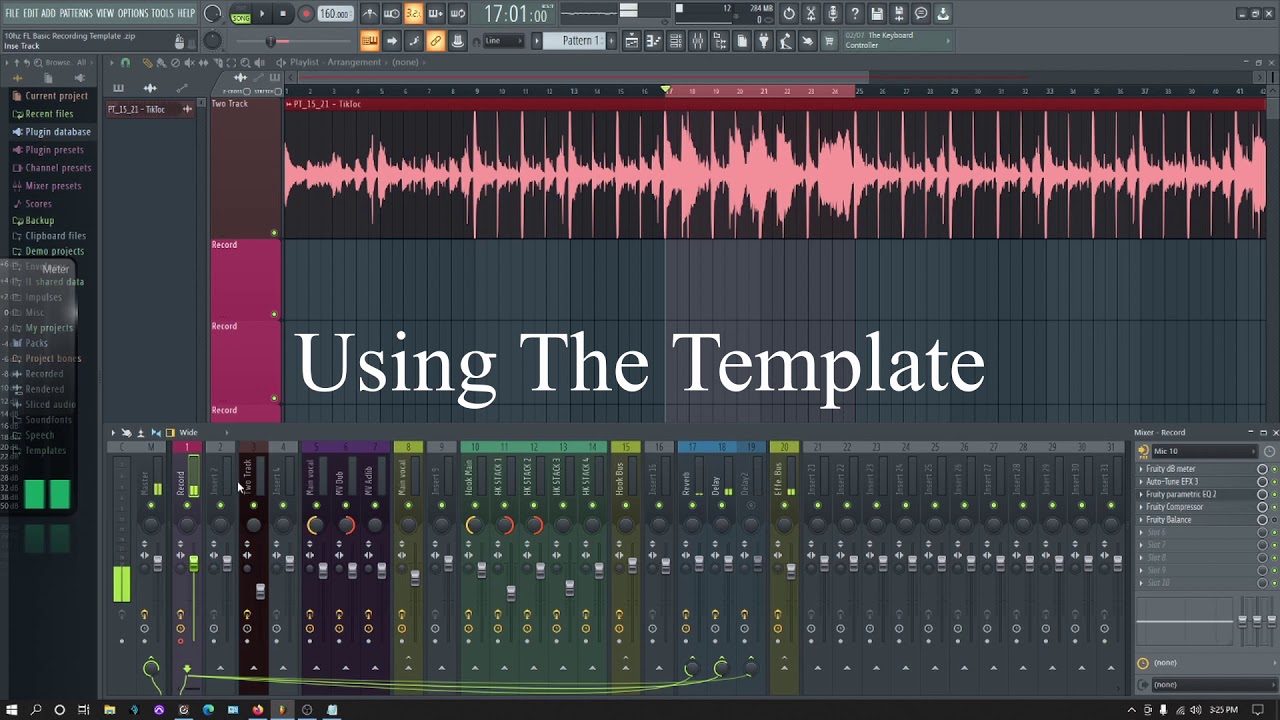Click the undo history icon in toolbar
Screen dimensions: 1280x720
pos(789,14)
